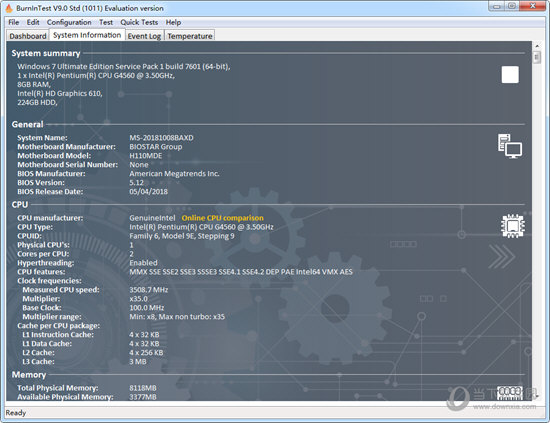Click the BIOSTAR Group manufacturer value

(x=156, y=147)
